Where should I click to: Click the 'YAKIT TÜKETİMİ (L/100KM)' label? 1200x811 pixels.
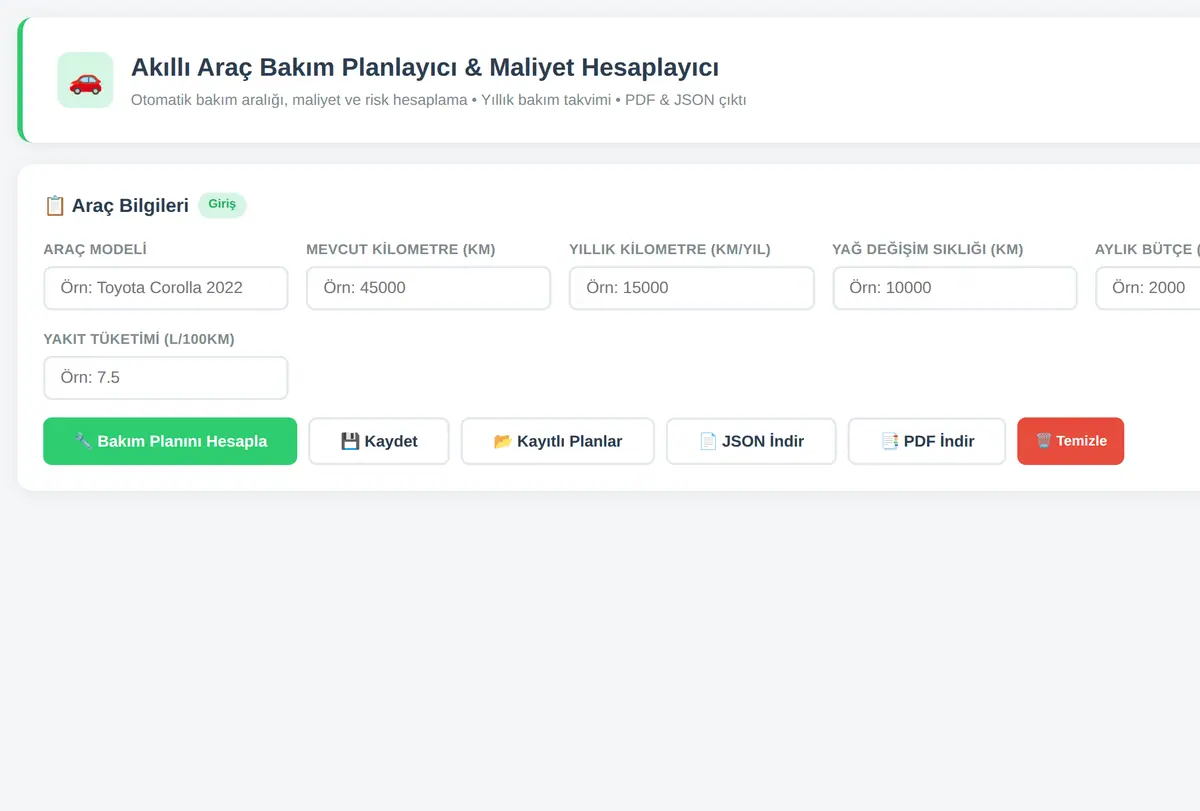click(x=139, y=339)
